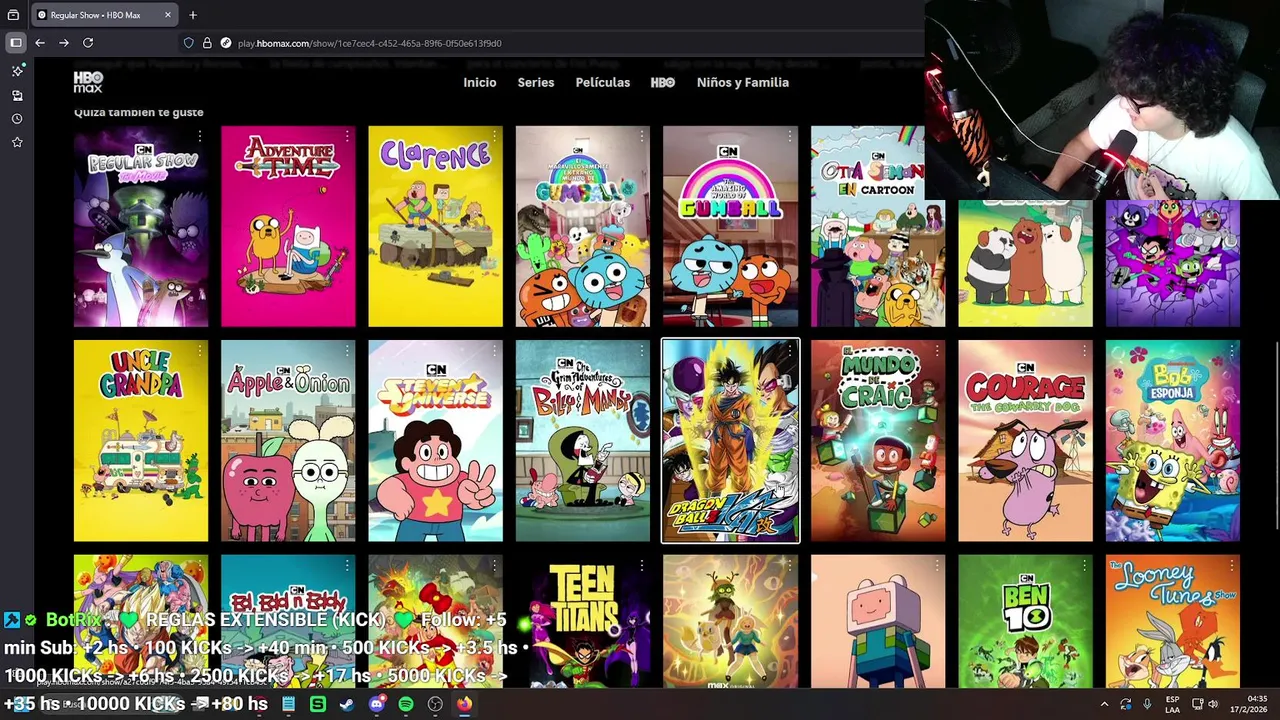Open the Clarence poster
Screen dimensions: 1280x720
click(435, 226)
